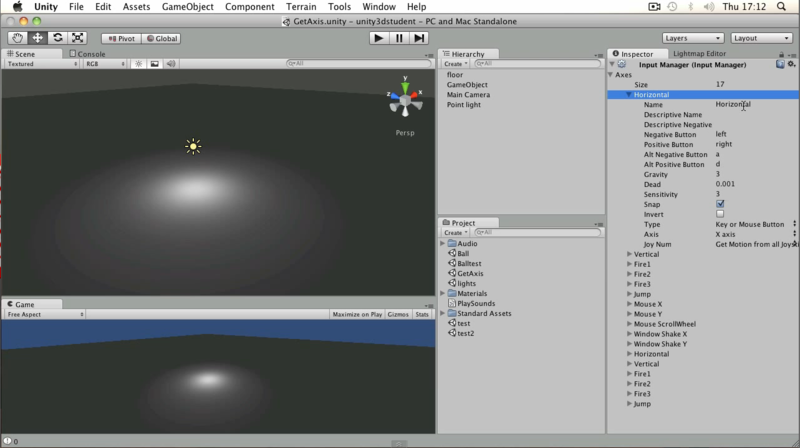This screenshot has width=800, height=448.
Task: Toggle scene audio speaker icon
Action: point(171,64)
